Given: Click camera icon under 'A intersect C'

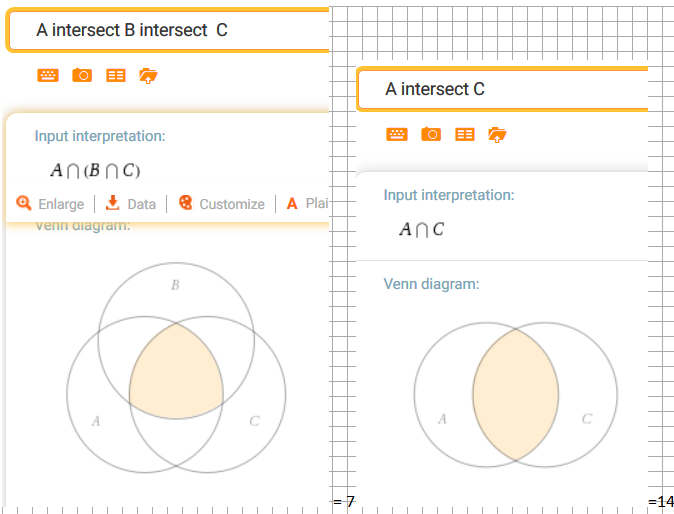Looking at the screenshot, I should coord(431,134).
